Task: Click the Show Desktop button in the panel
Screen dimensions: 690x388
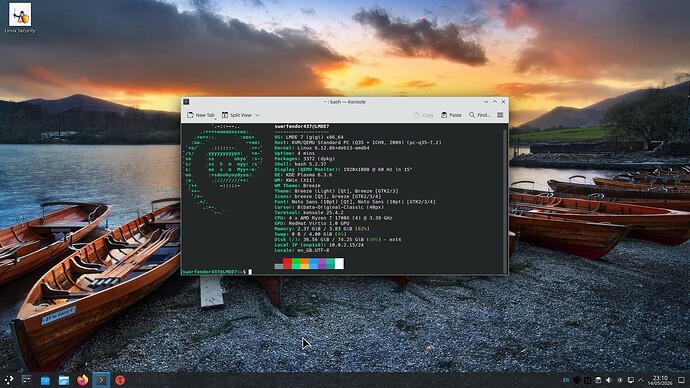Action: click(681, 380)
